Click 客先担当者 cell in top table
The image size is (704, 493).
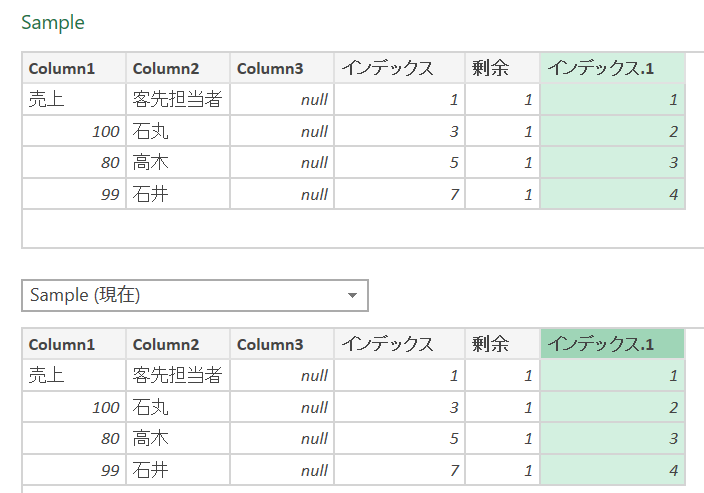coord(178,100)
